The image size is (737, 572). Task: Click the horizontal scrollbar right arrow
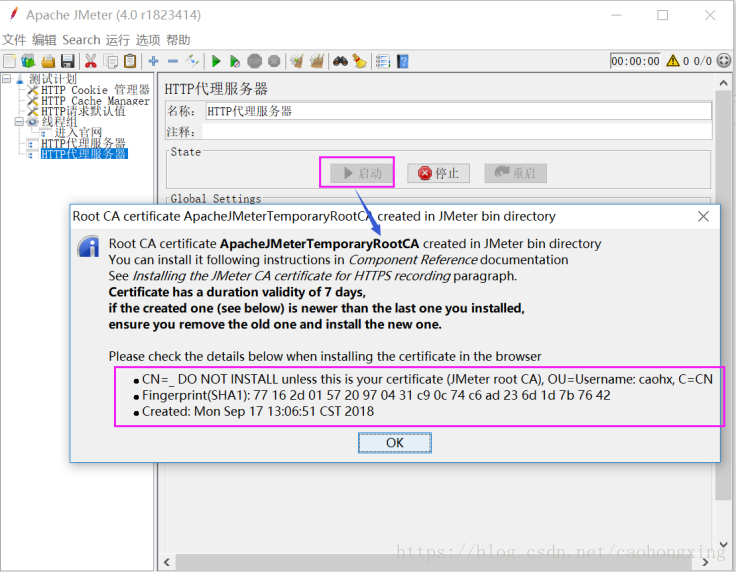point(705,562)
